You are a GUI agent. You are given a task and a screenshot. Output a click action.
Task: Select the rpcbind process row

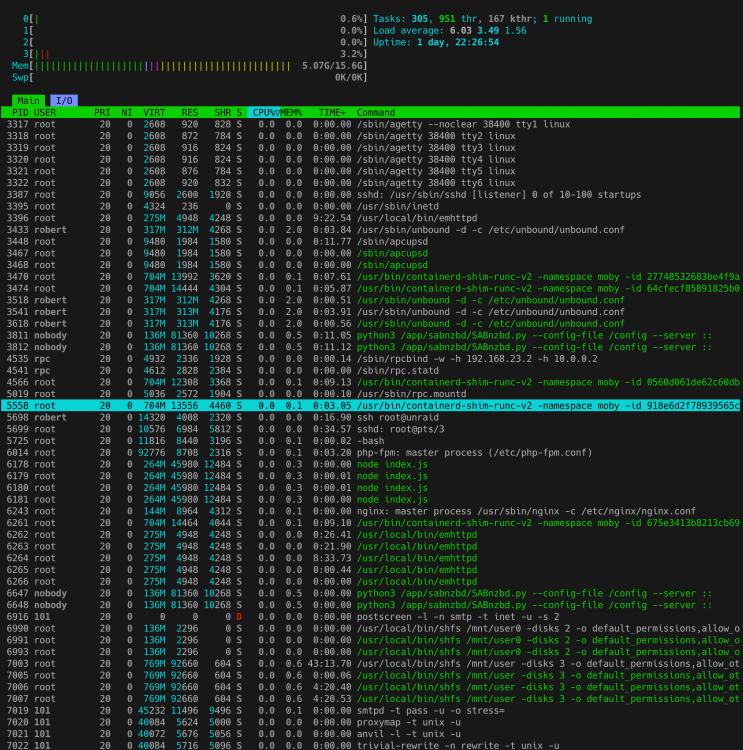(370, 359)
